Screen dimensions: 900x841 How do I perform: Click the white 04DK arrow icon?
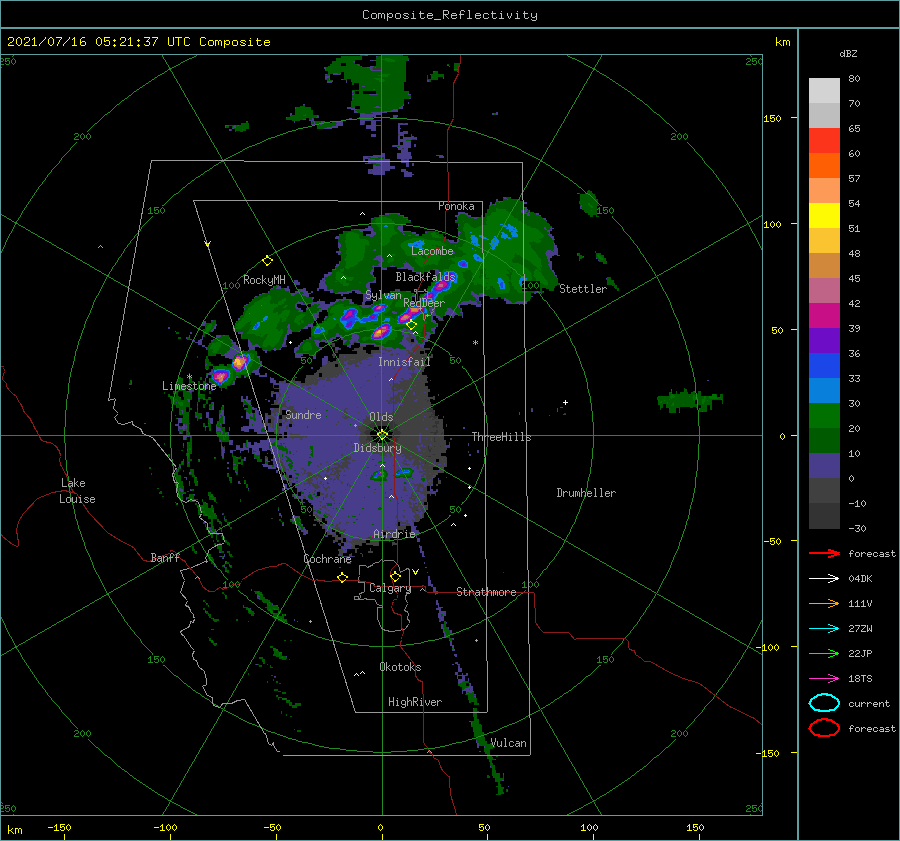click(x=824, y=579)
